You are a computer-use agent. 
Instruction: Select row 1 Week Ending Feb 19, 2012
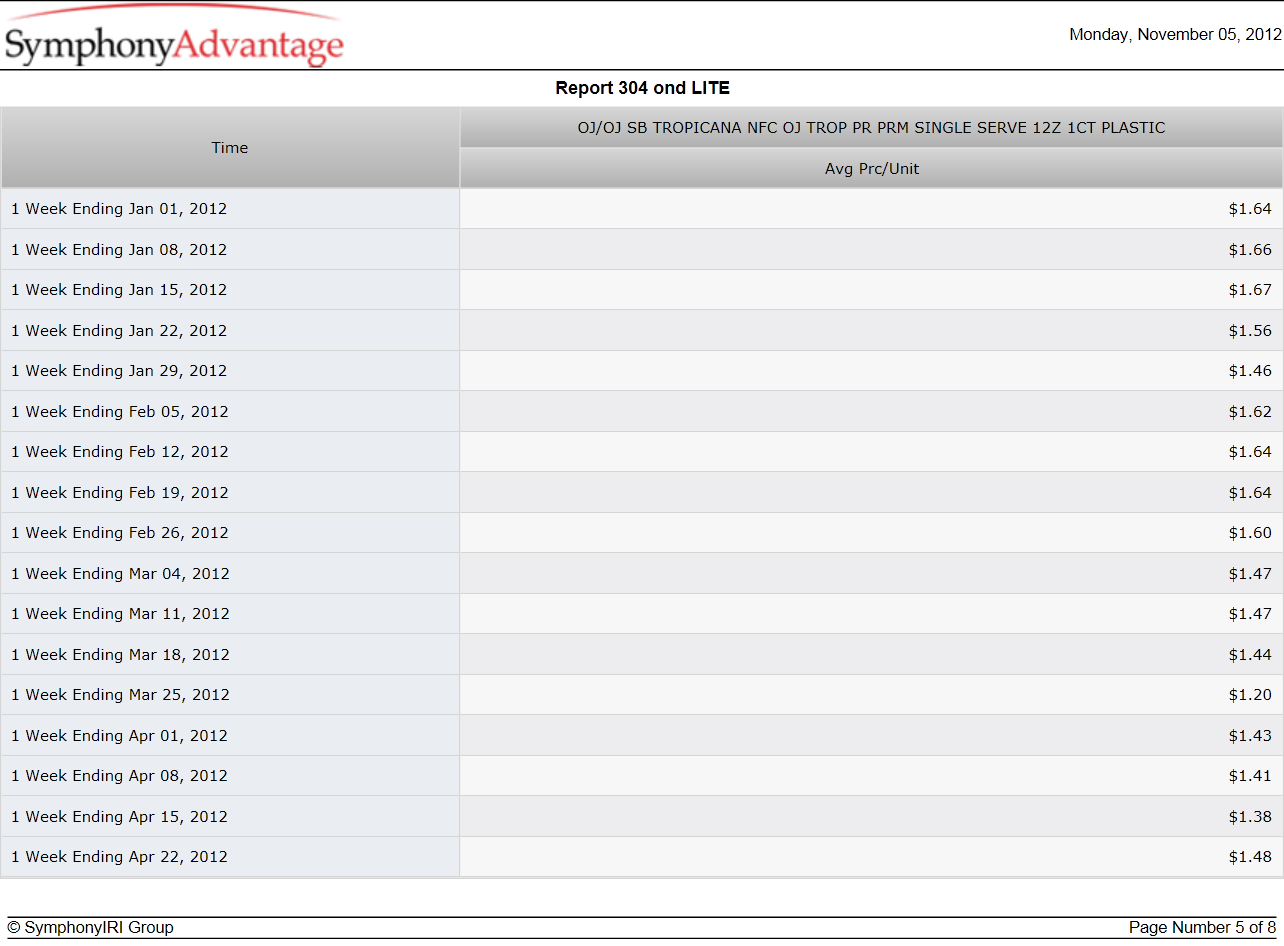click(642, 493)
